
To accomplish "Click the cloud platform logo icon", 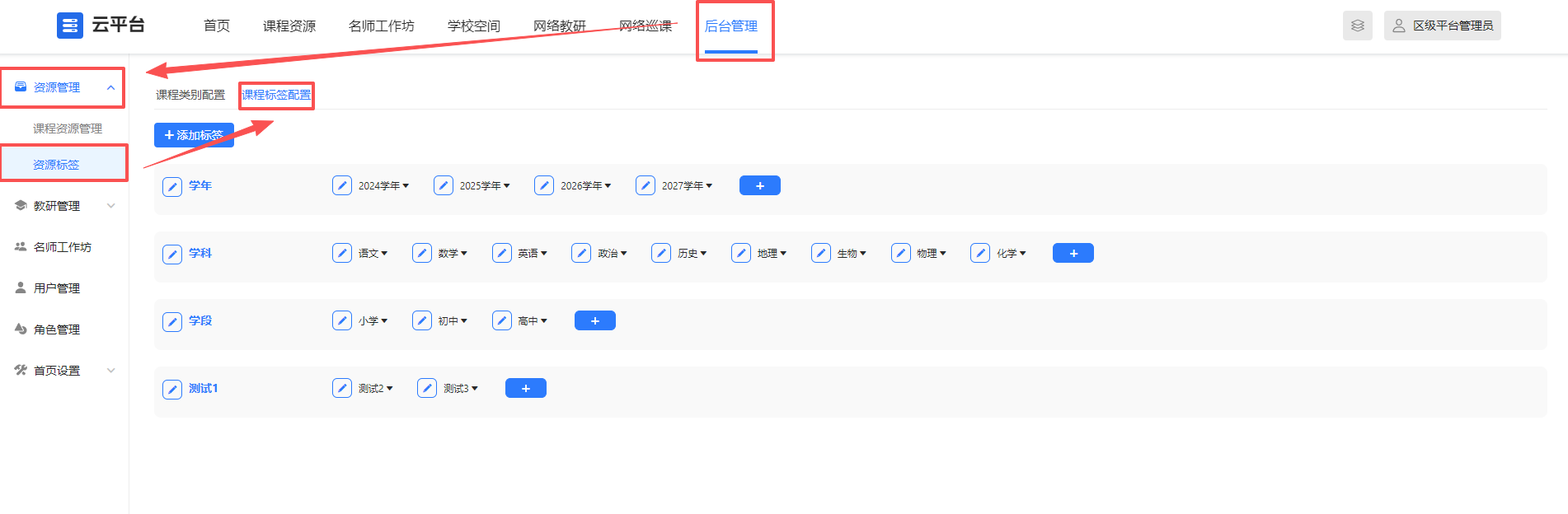I will point(70,26).
